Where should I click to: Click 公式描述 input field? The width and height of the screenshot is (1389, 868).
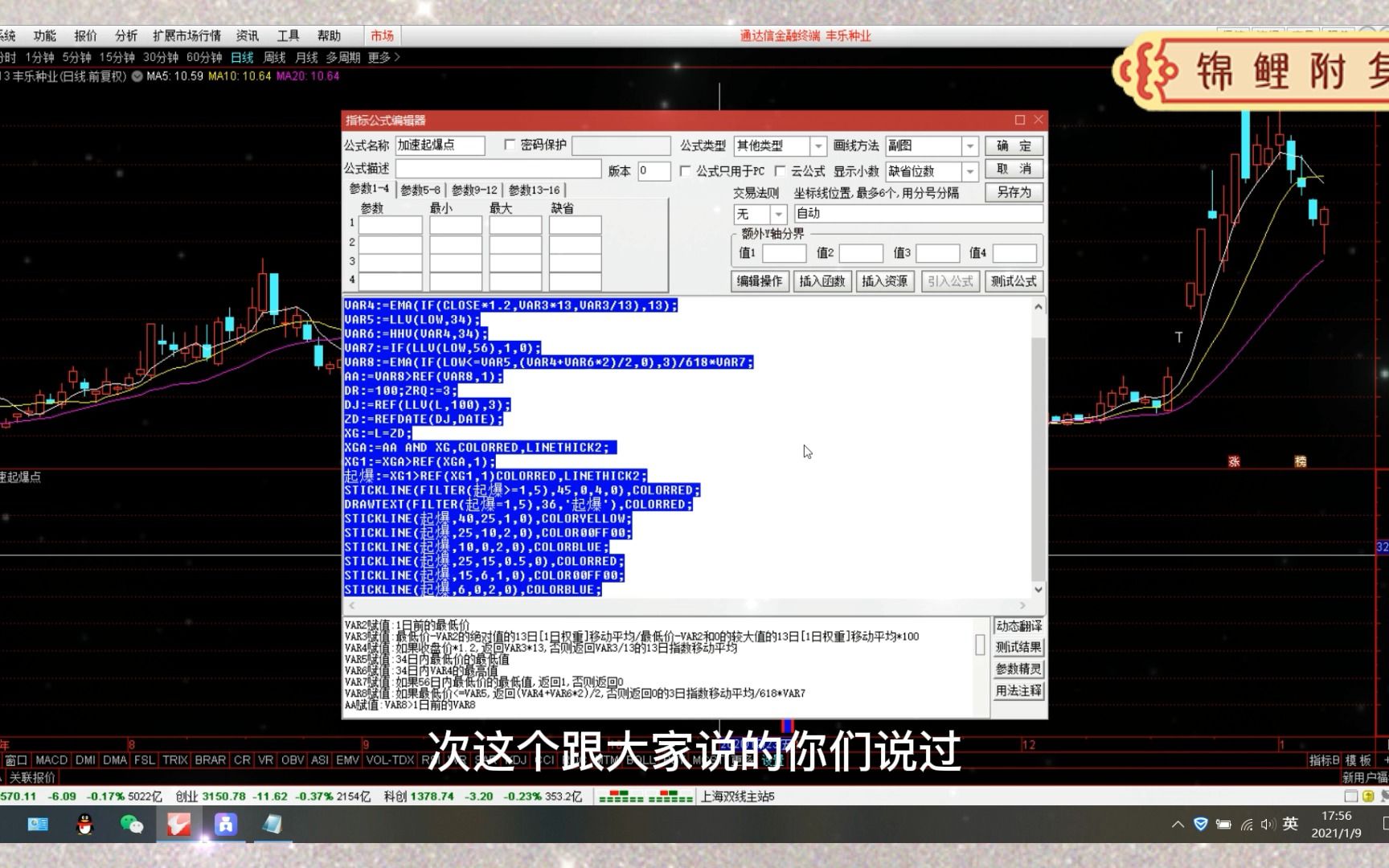498,169
